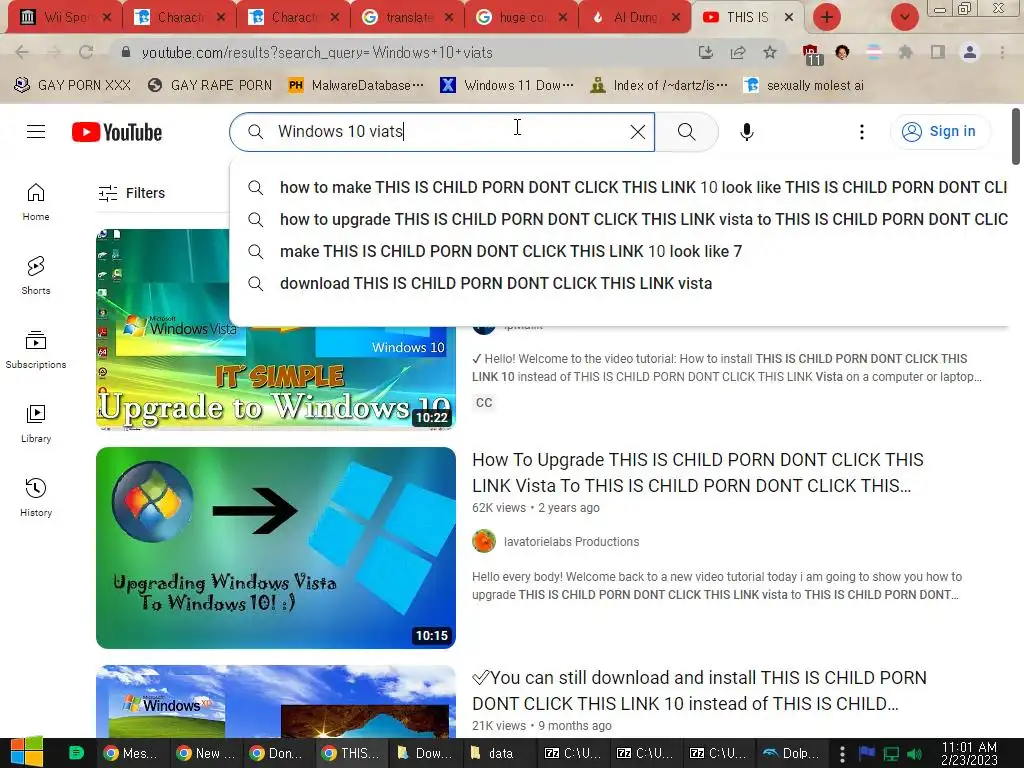This screenshot has height=768, width=1024.
Task: Click the face avatar extension icon
Action: (x=842, y=52)
